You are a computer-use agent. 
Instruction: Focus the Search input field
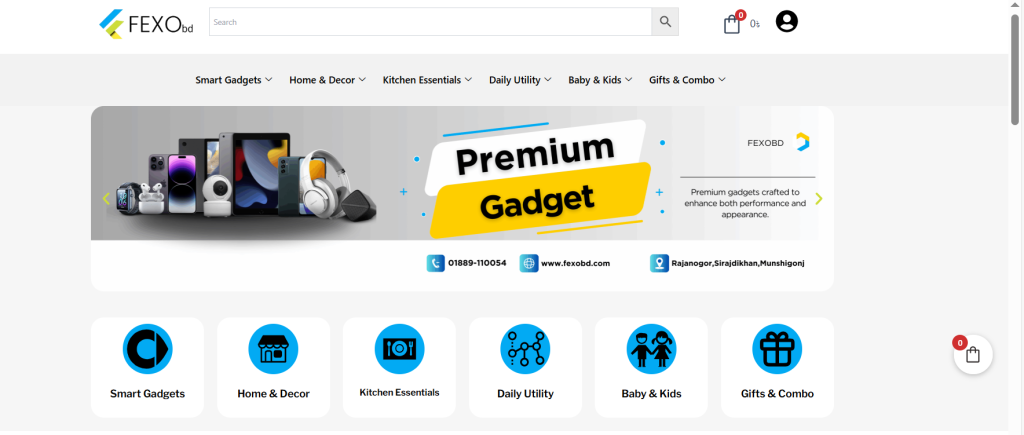pyautogui.click(x=430, y=22)
